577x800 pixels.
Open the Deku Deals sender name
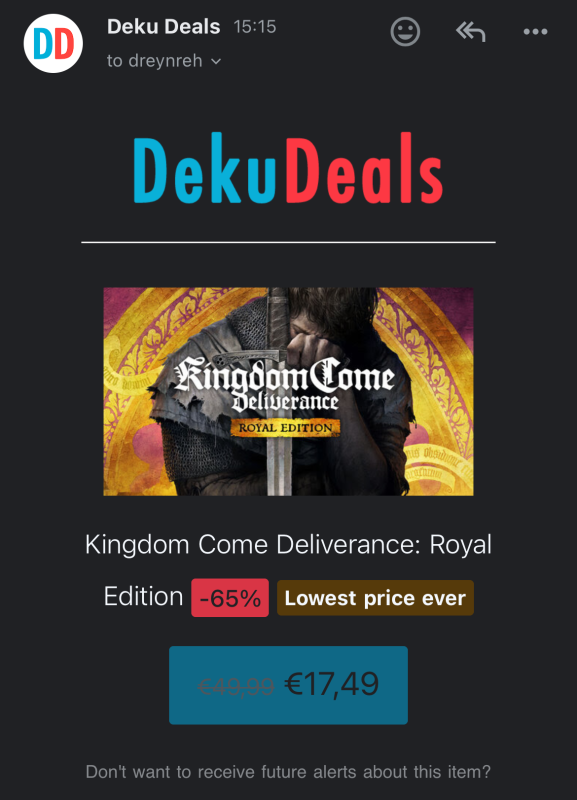(x=163, y=27)
